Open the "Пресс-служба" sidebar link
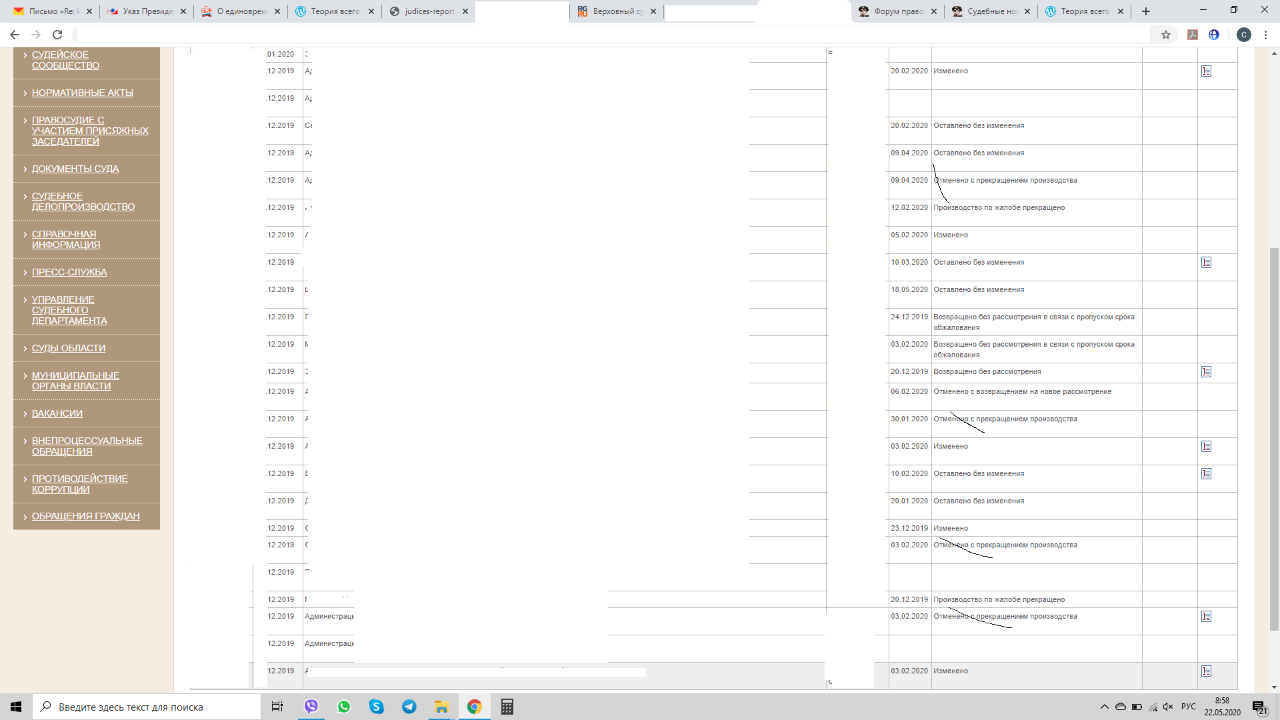Viewport: 1280px width, 720px height. coord(69,272)
